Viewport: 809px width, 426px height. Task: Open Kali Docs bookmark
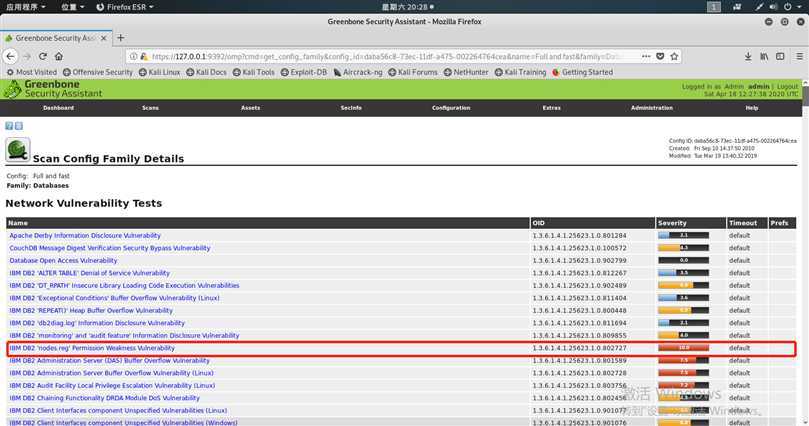click(x=206, y=72)
